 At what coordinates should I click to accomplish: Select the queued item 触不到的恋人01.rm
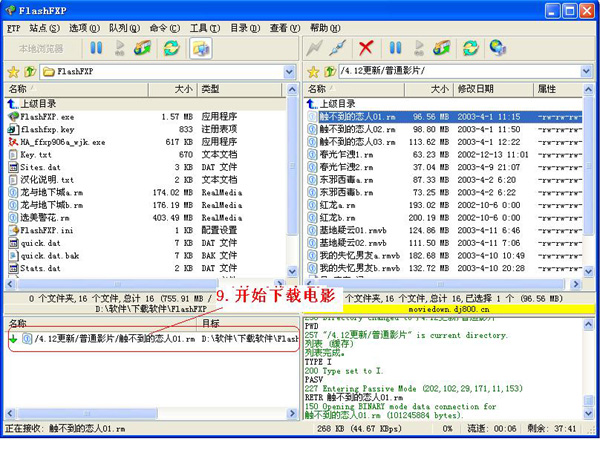point(110,338)
